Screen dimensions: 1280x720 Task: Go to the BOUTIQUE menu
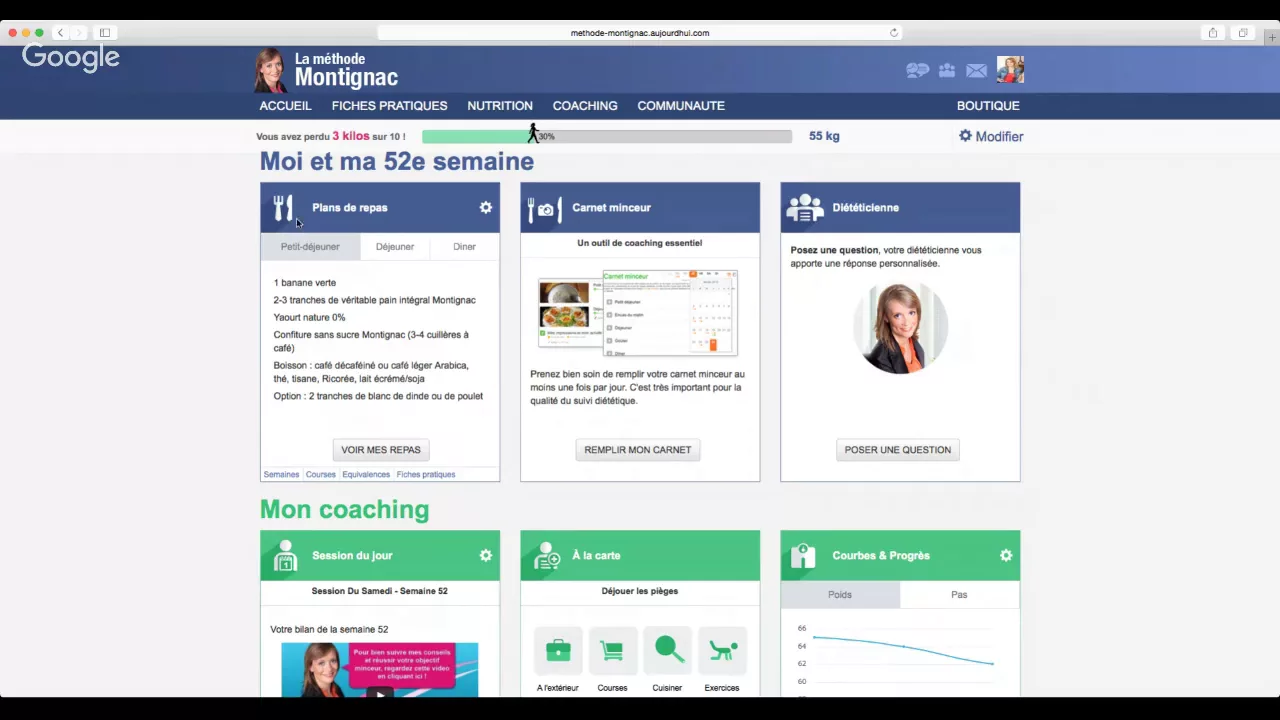(x=988, y=105)
